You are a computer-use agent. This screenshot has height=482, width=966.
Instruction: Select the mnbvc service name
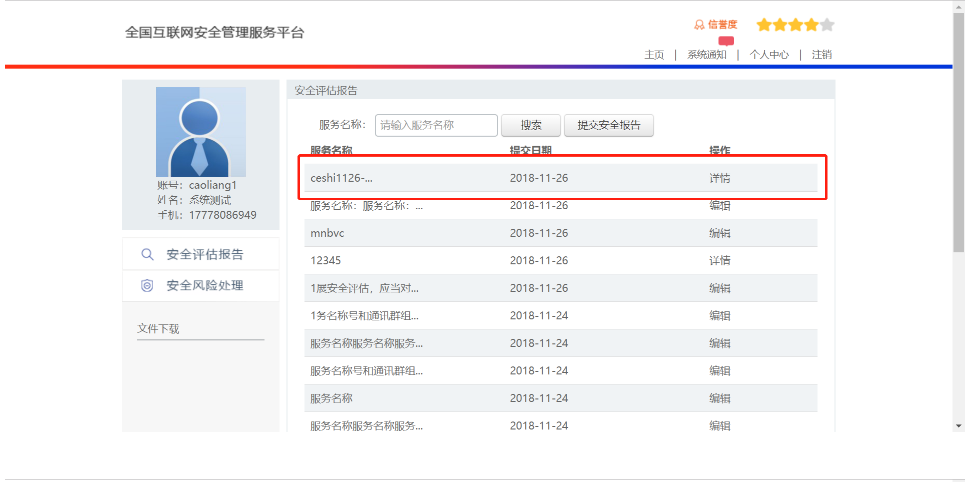pyautogui.click(x=327, y=233)
